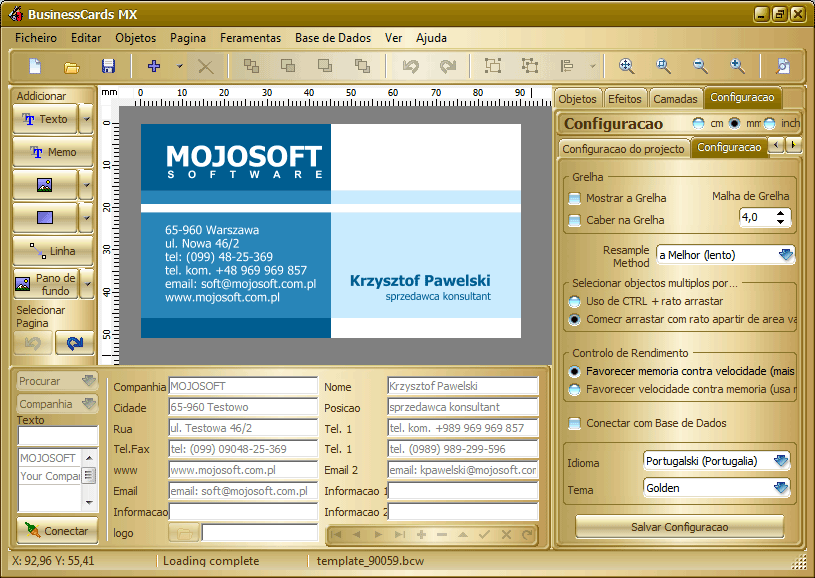Expand the rectangle shape dropdown arrow
Viewport: 815px width, 578px height.
pos(86,217)
